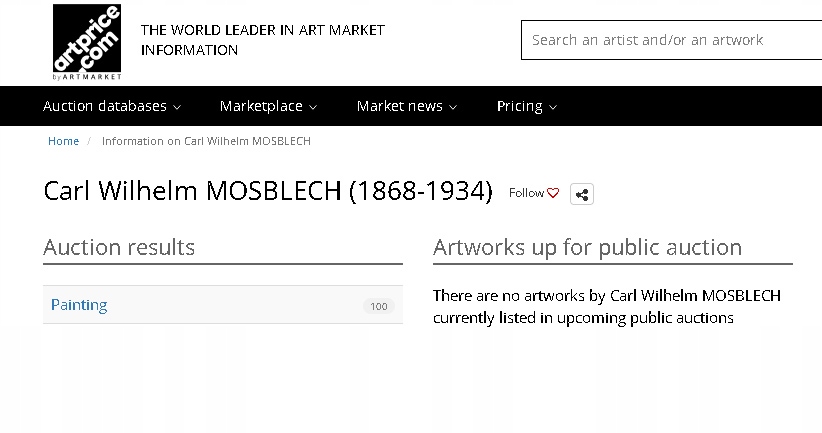
Task: Click the Artworks up for public auction heading
Action: [x=587, y=247]
